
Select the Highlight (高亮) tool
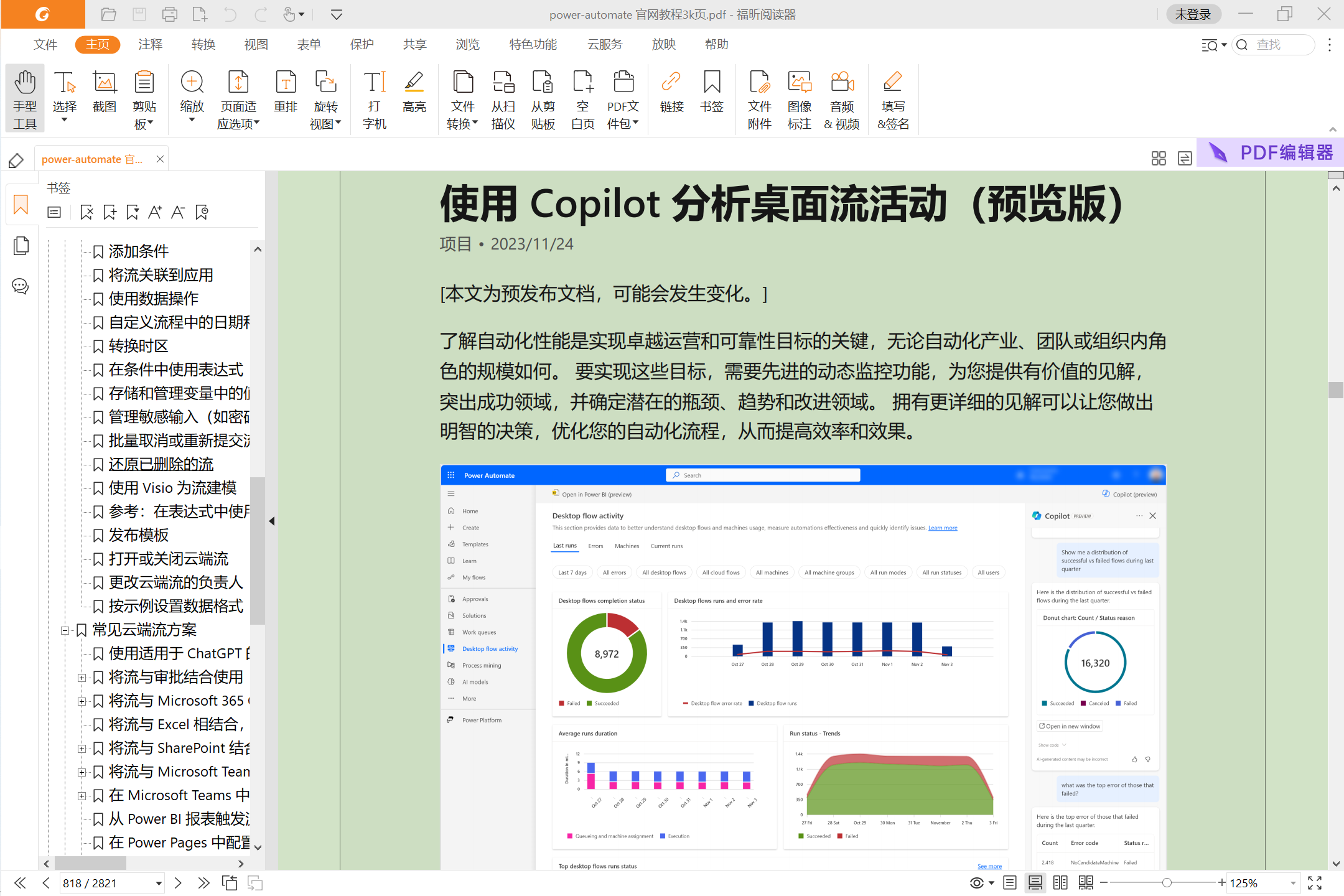pyautogui.click(x=414, y=91)
